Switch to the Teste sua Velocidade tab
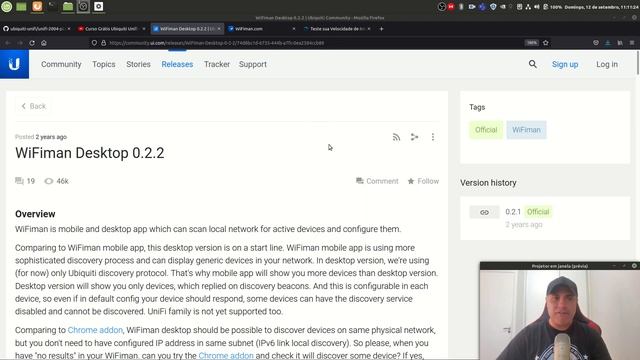The width and height of the screenshot is (640, 360). [x=337, y=29]
